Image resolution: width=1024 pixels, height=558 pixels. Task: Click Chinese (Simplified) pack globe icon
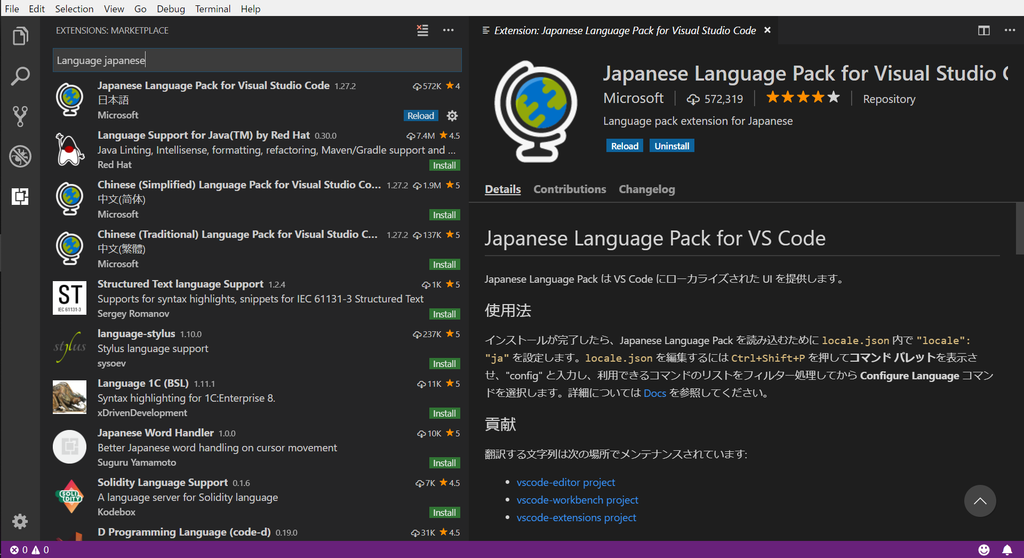coord(69,199)
